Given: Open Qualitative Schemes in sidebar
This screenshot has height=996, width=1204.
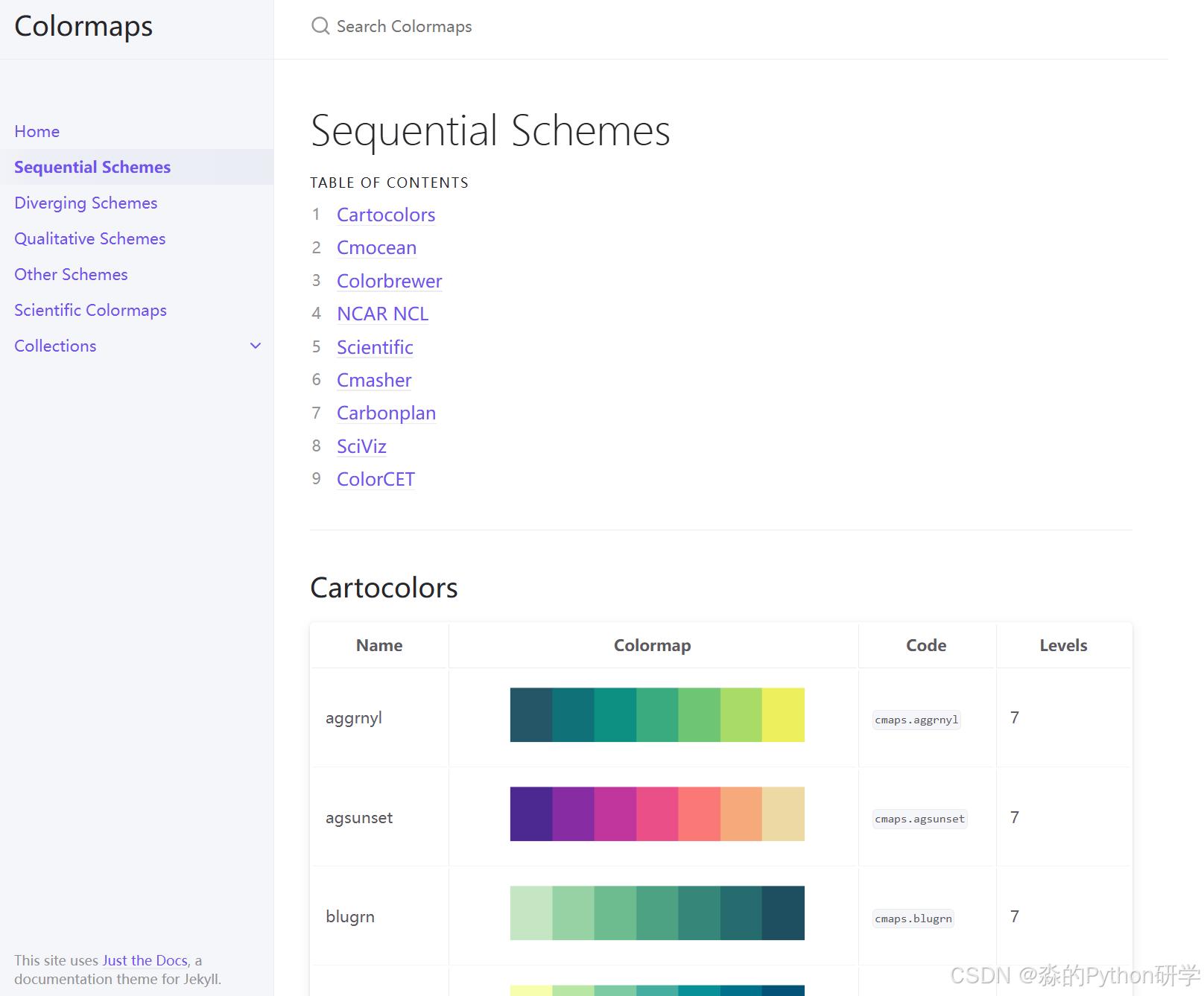Looking at the screenshot, I should coord(90,238).
